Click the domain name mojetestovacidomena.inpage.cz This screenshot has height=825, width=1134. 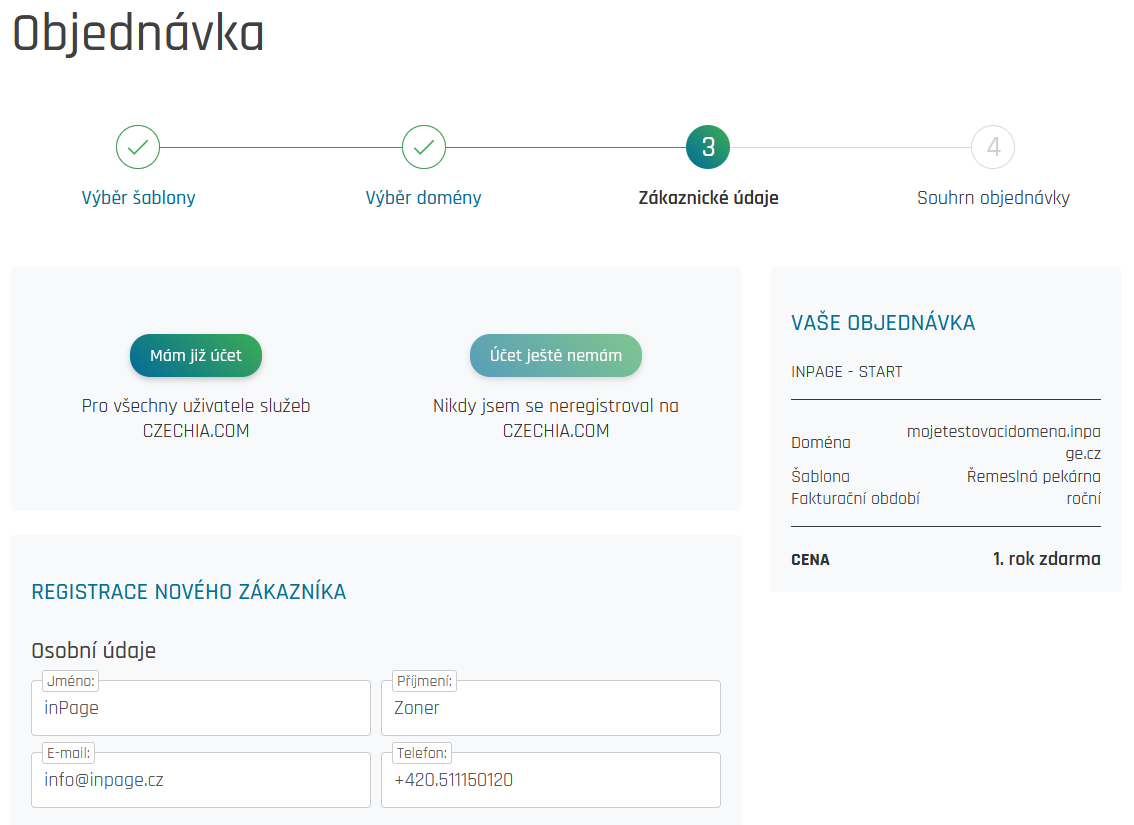point(1003,441)
